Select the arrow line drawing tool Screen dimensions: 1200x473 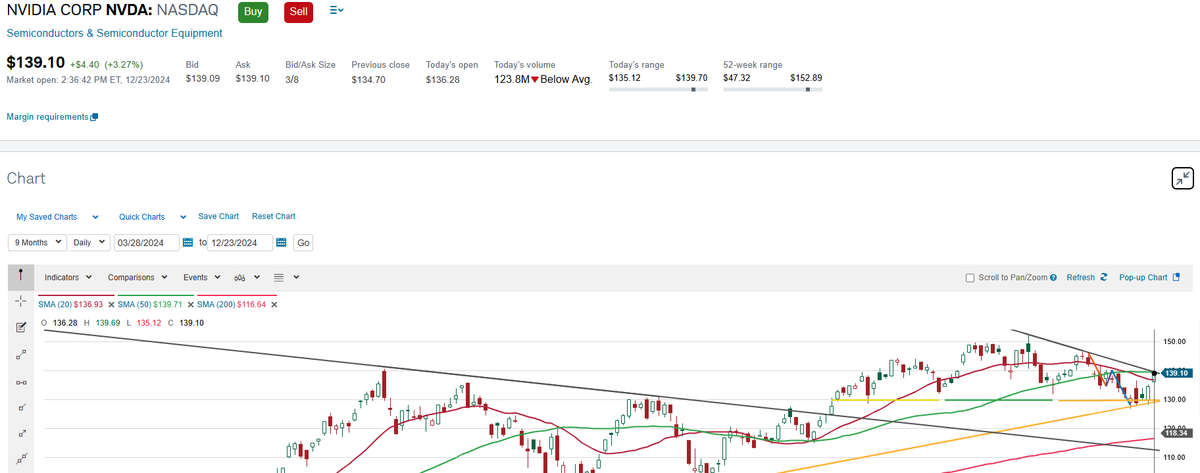pos(20,434)
